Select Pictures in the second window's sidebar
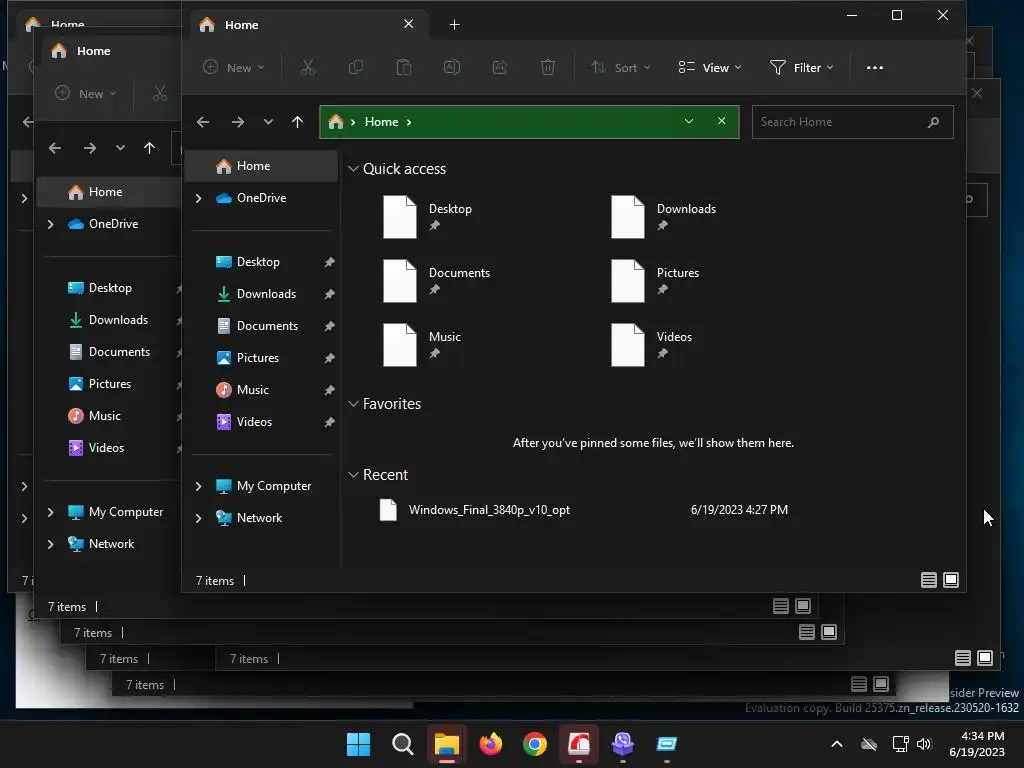The width and height of the screenshot is (1024, 768). coord(109,384)
